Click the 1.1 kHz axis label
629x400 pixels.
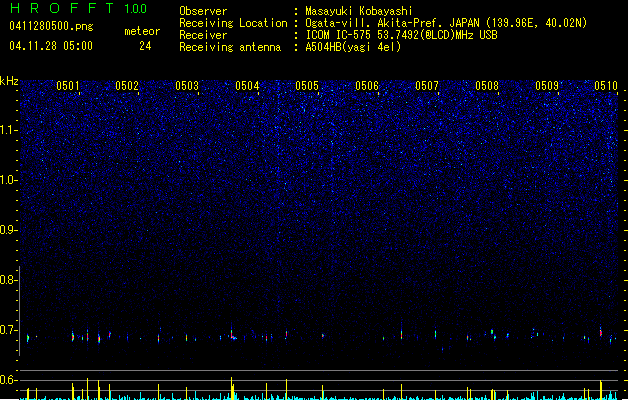pyautogui.click(x=9, y=130)
